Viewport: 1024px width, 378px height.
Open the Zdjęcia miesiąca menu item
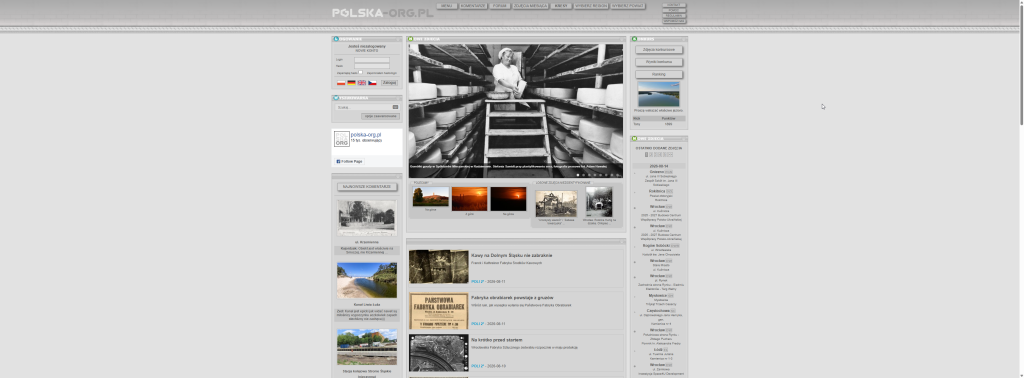pyautogui.click(x=530, y=6)
